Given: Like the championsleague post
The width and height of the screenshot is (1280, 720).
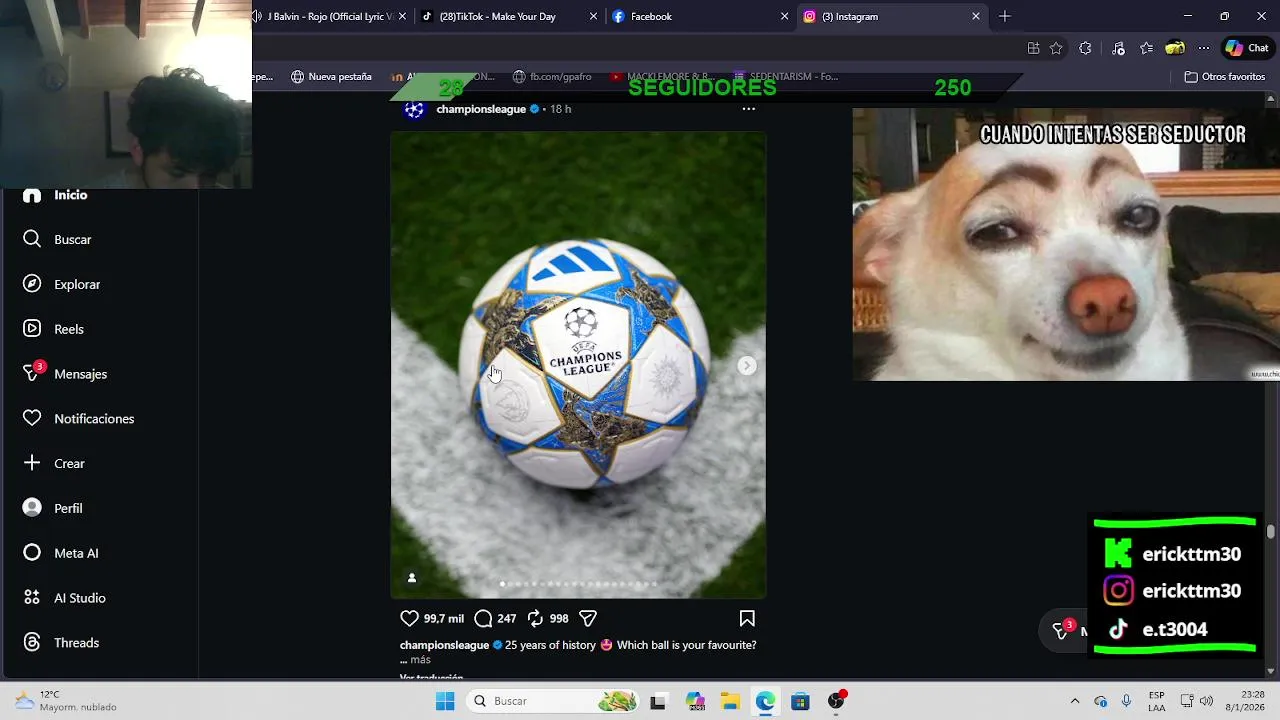Looking at the screenshot, I should 409,618.
